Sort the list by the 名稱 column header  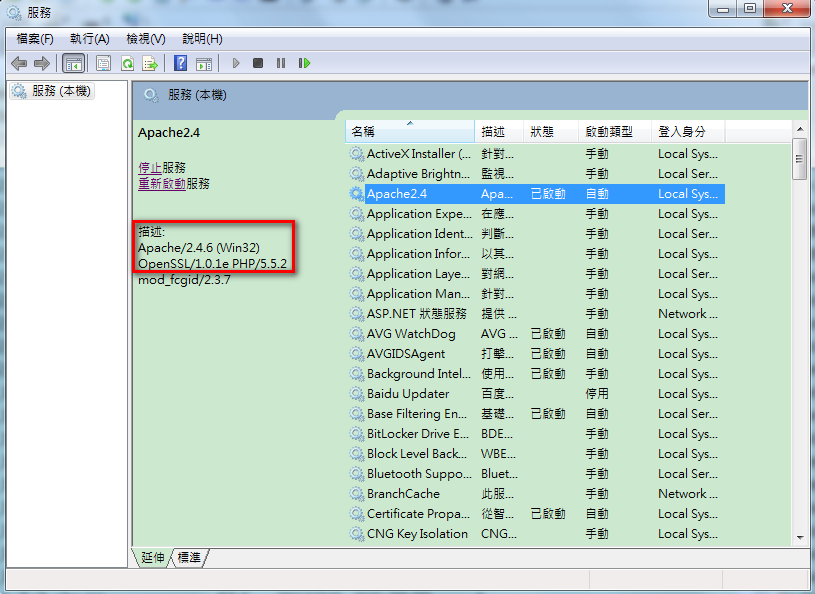coord(410,131)
